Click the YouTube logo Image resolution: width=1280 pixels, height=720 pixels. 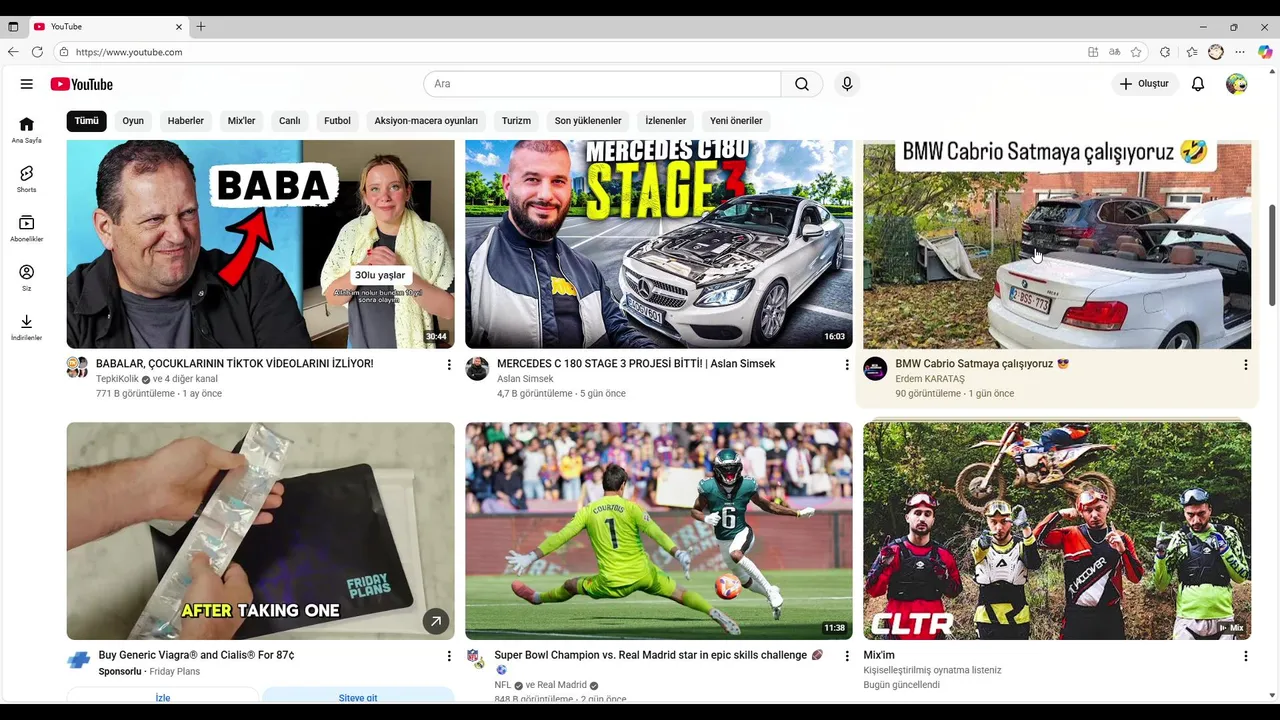82,84
